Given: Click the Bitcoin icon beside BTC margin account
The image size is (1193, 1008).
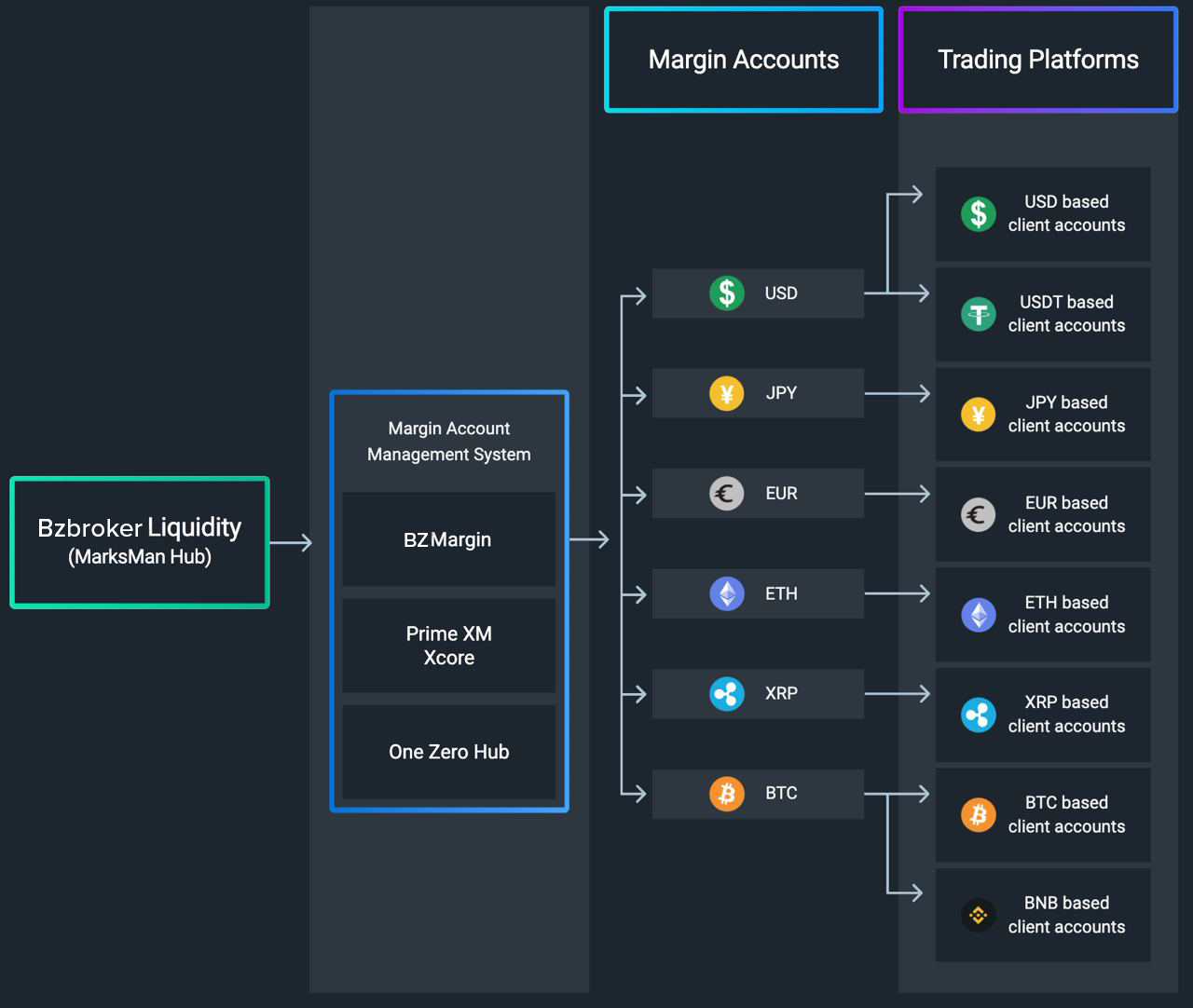Looking at the screenshot, I should click(x=727, y=794).
